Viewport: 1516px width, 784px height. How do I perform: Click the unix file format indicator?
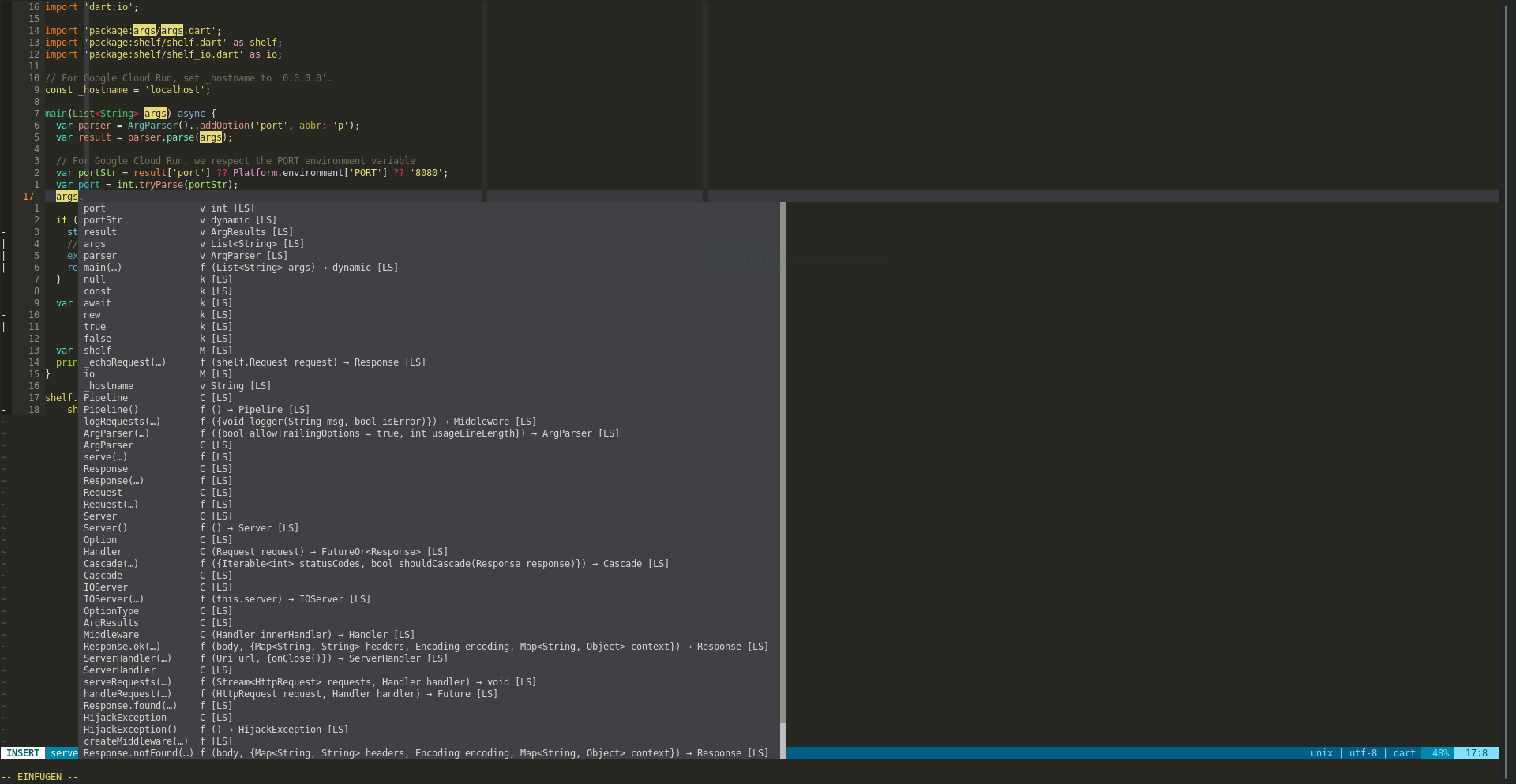point(1321,753)
